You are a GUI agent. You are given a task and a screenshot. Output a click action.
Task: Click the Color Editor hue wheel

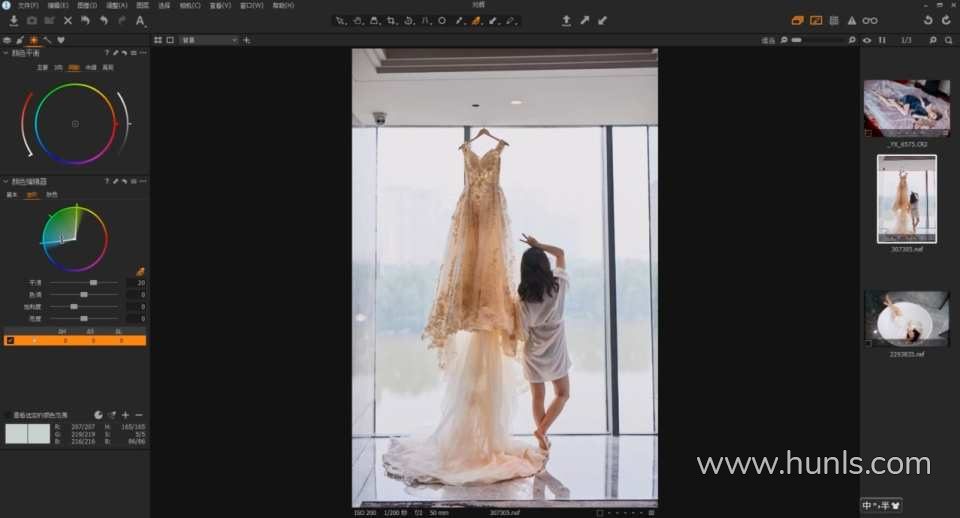pos(75,238)
